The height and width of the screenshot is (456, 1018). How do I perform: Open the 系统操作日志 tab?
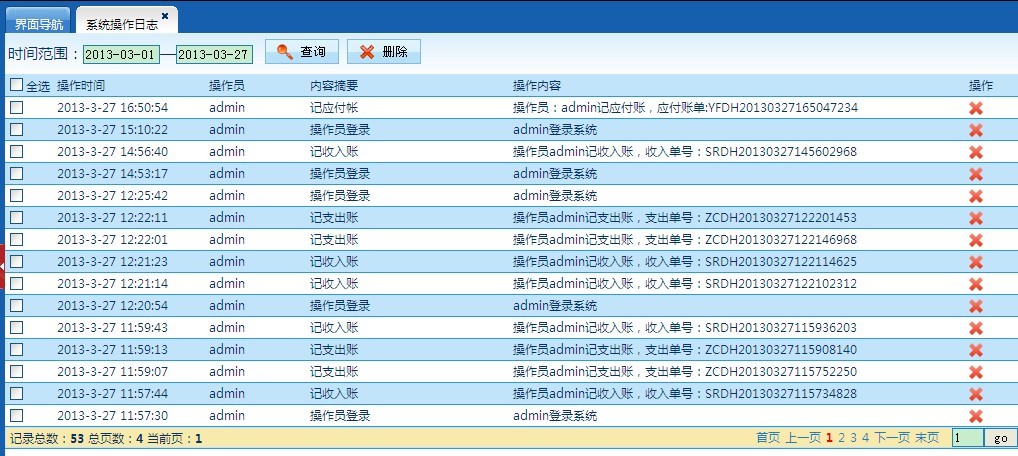[x=120, y=23]
